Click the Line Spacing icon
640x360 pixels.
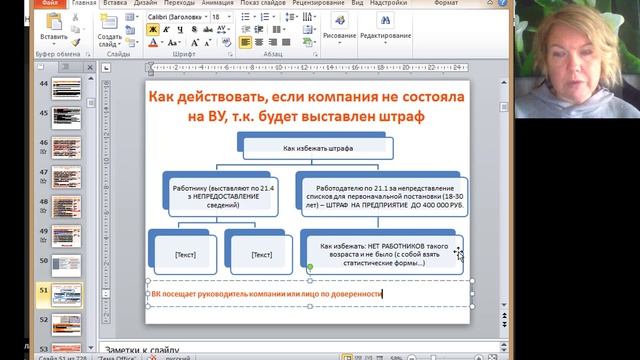[290, 17]
